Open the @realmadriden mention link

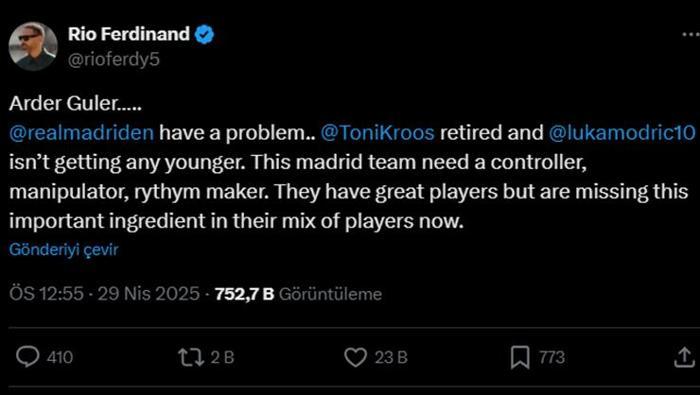tap(81, 133)
